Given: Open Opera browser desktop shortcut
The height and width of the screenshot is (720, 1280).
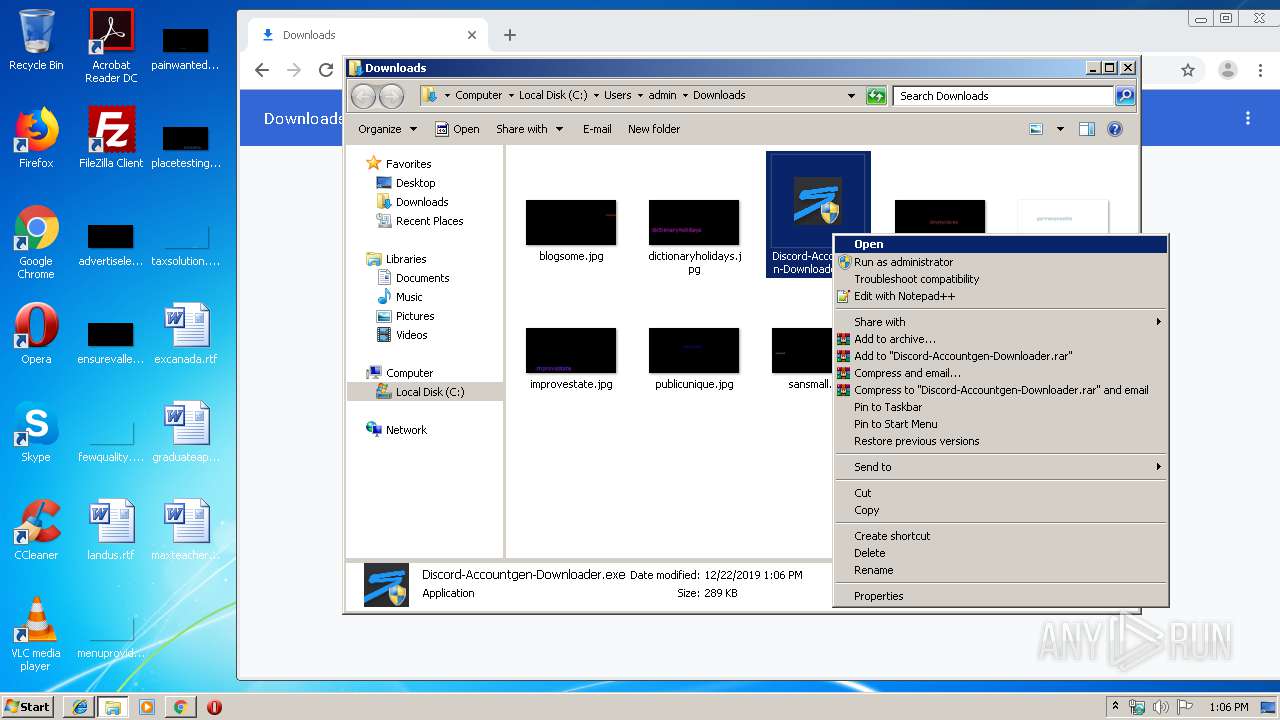Looking at the screenshot, I should (x=36, y=334).
